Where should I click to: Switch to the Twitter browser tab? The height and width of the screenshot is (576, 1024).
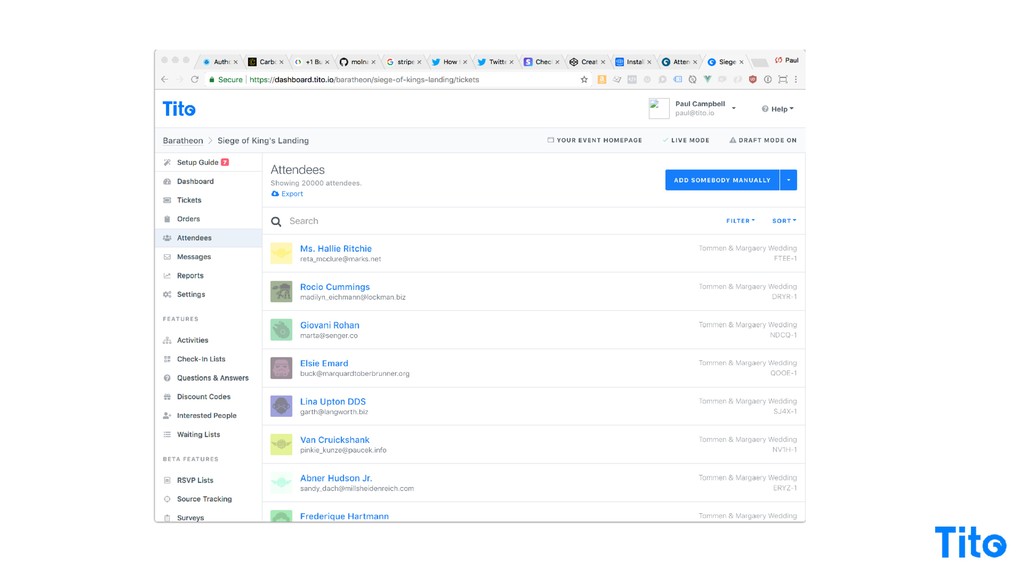[495, 62]
